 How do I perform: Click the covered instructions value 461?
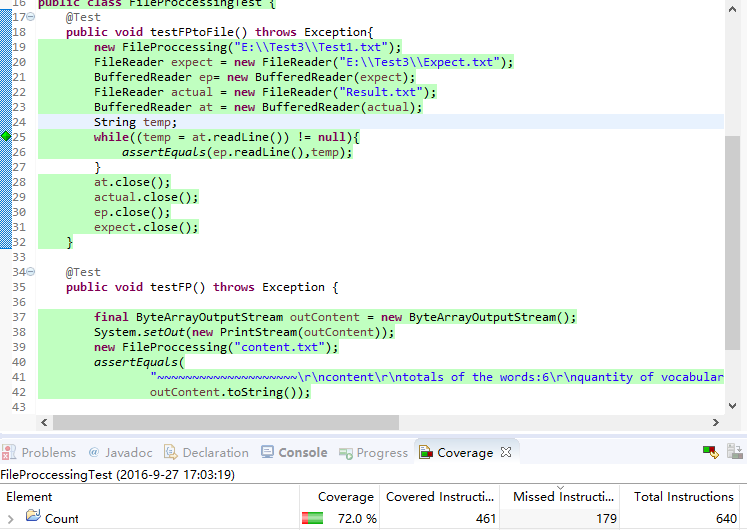point(485,519)
